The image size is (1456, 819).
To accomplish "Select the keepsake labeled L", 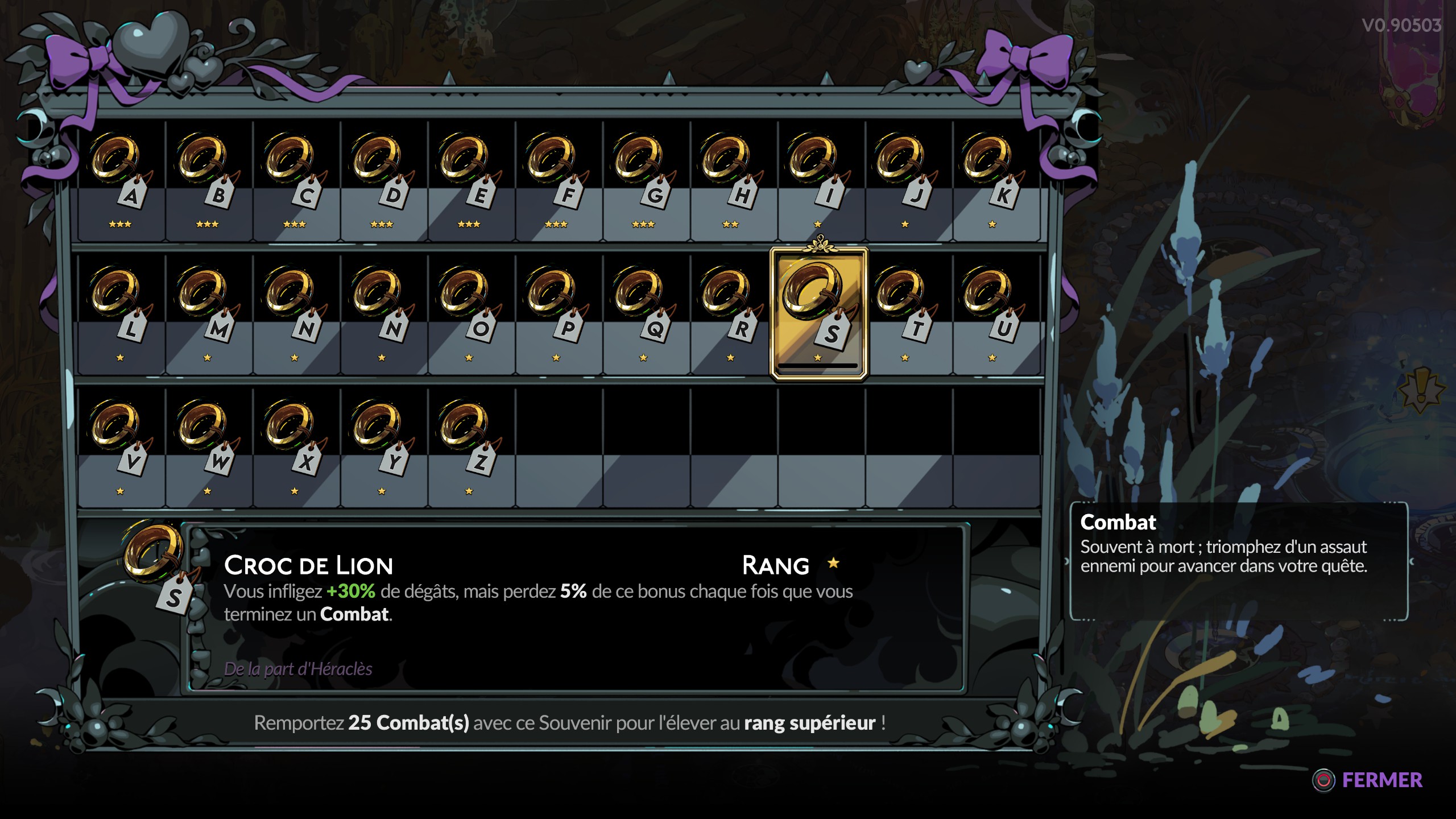I will (x=121, y=315).
